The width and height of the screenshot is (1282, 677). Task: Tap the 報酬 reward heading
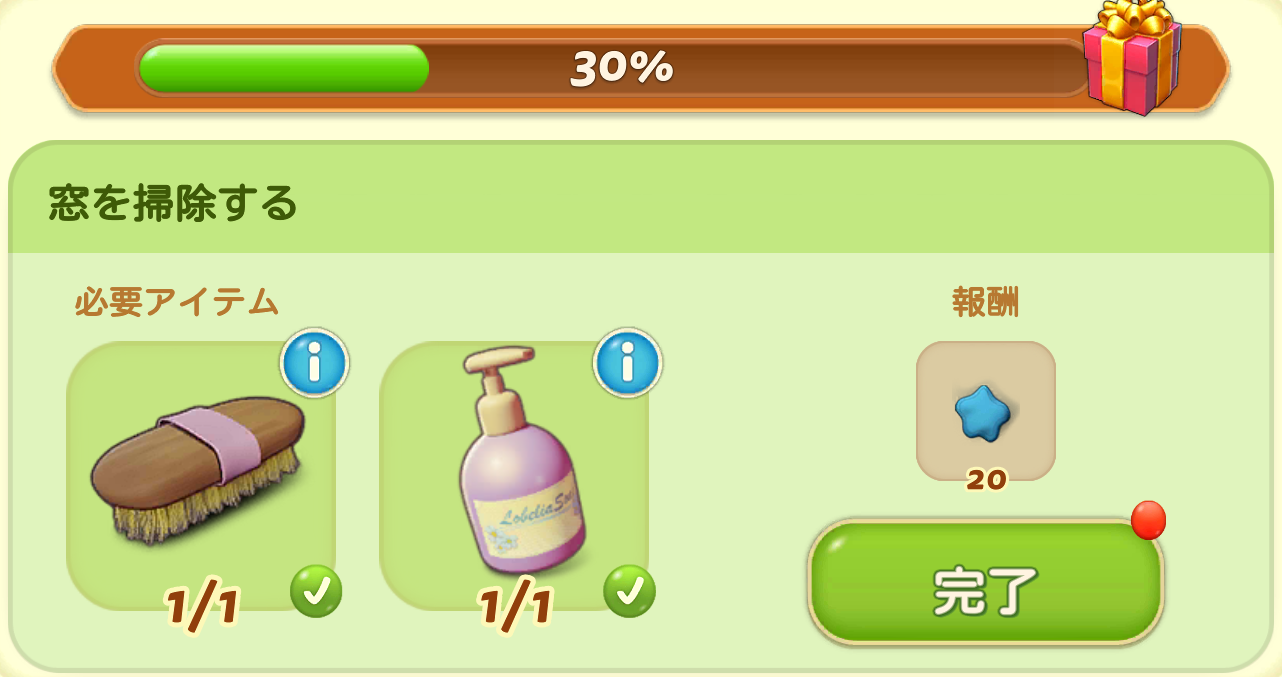click(985, 301)
